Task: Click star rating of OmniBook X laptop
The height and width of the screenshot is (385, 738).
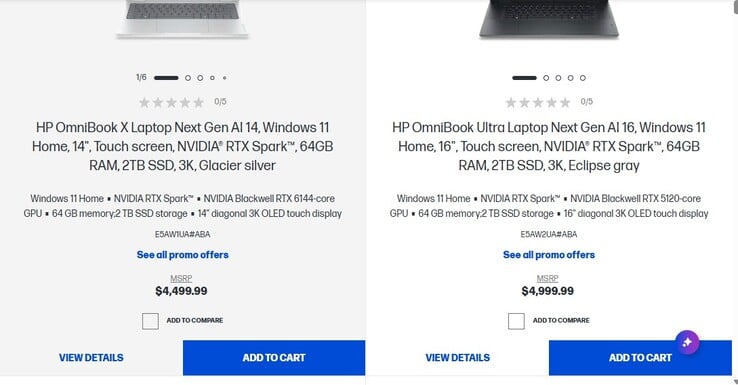Action: tap(171, 102)
